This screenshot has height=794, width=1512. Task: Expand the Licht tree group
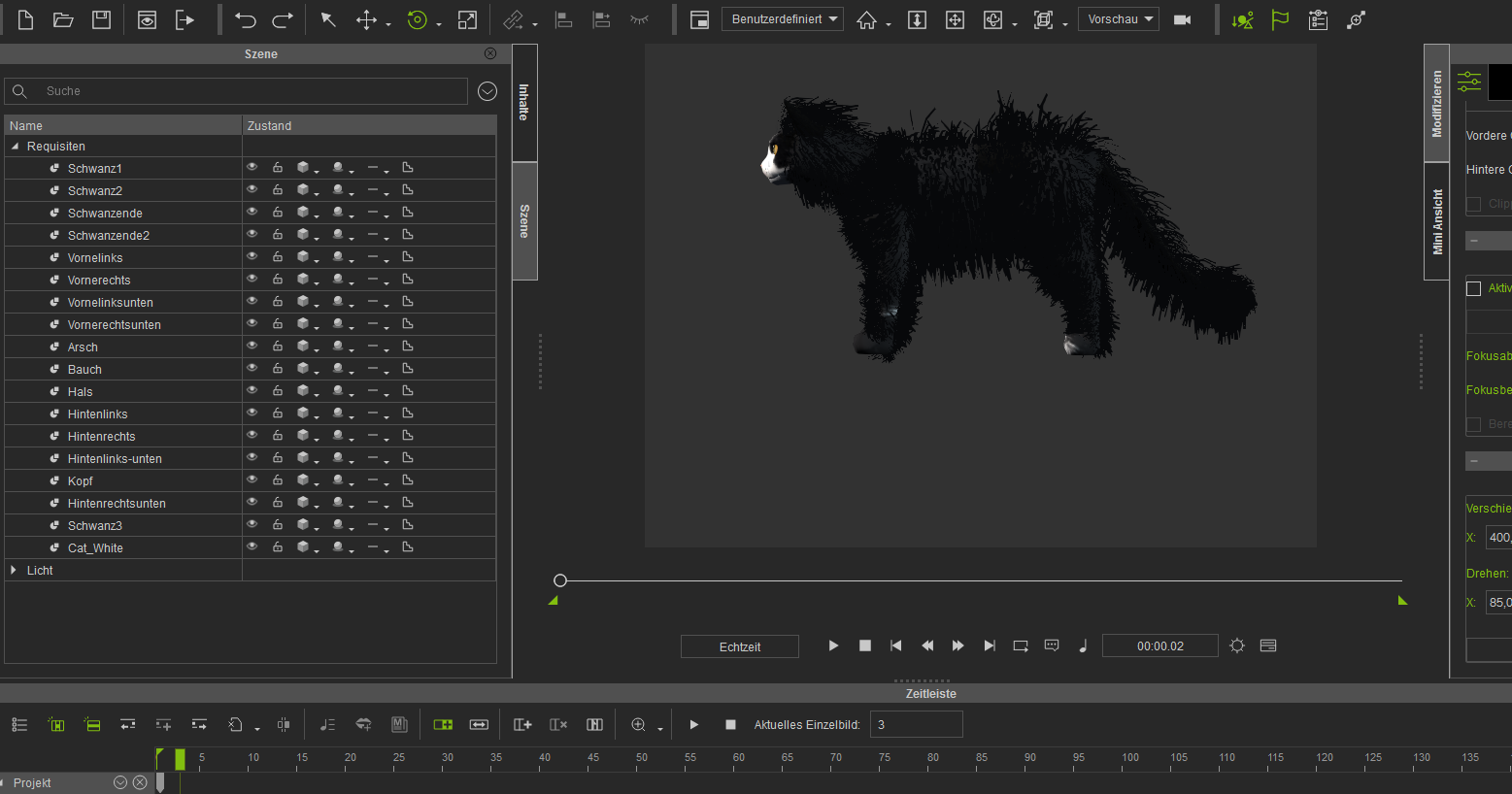click(x=14, y=571)
